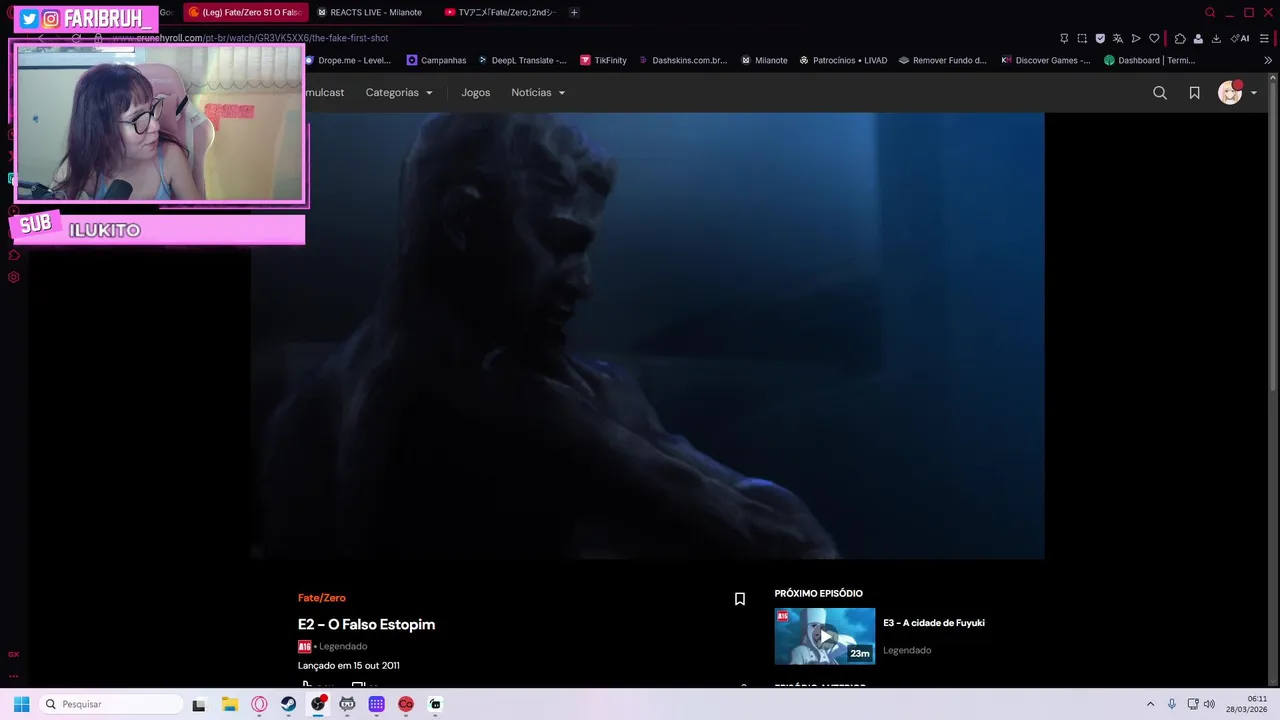Click the video player area
This screenshot has width=1280, height=720.
click(x=648, y=336)
